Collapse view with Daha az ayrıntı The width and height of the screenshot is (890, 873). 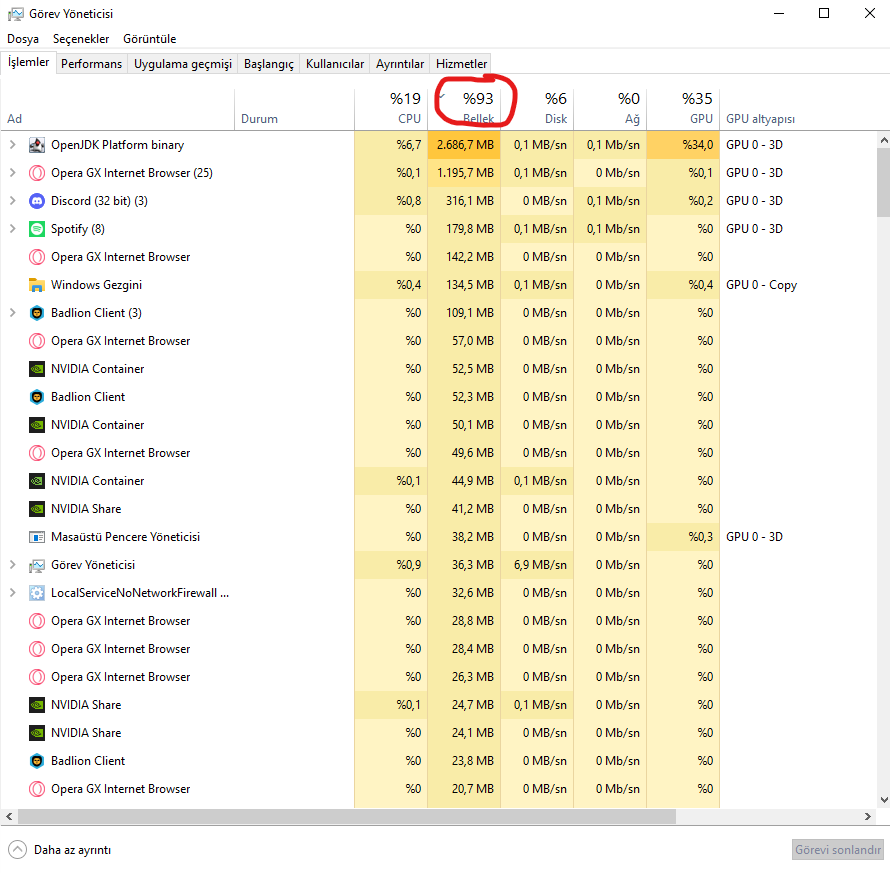[60, 850]
